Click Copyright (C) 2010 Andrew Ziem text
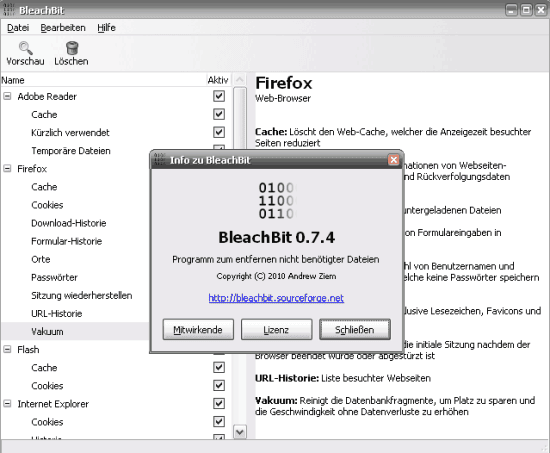The image size is (550, 453). click(276, 276)
